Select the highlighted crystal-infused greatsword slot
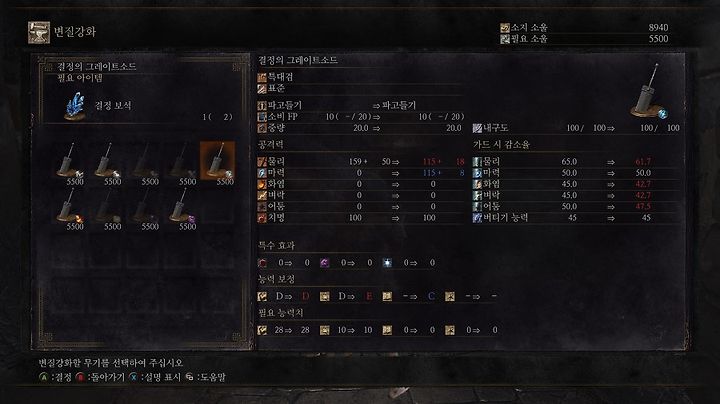The image size is (720, 404). point(217,163)
